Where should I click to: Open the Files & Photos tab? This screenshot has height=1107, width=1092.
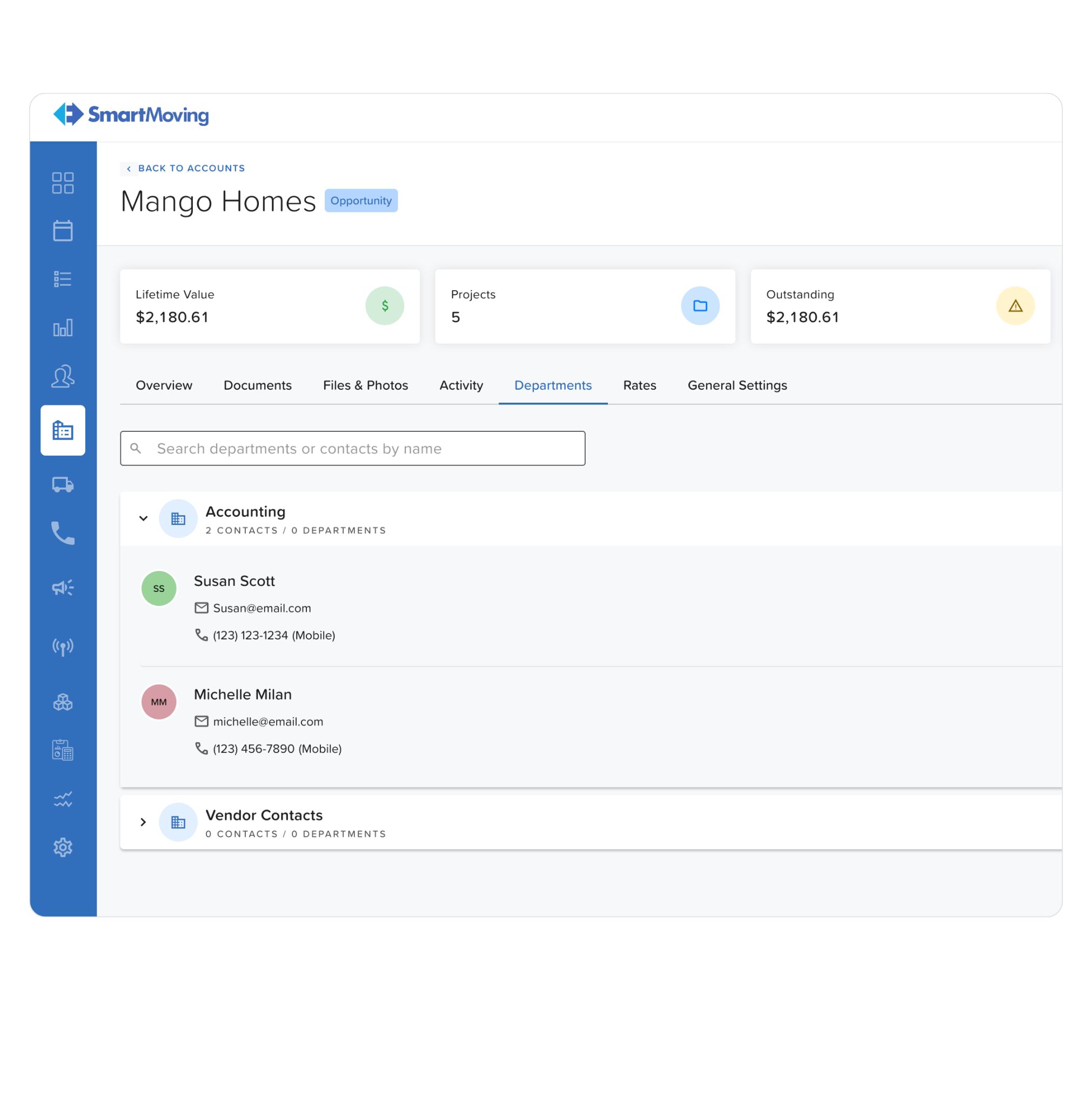[x=365, y=385]
